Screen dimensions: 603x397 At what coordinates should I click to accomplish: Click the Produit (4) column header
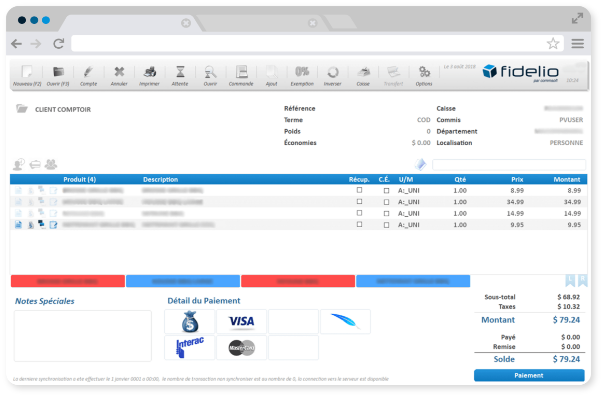pos(80,179)
